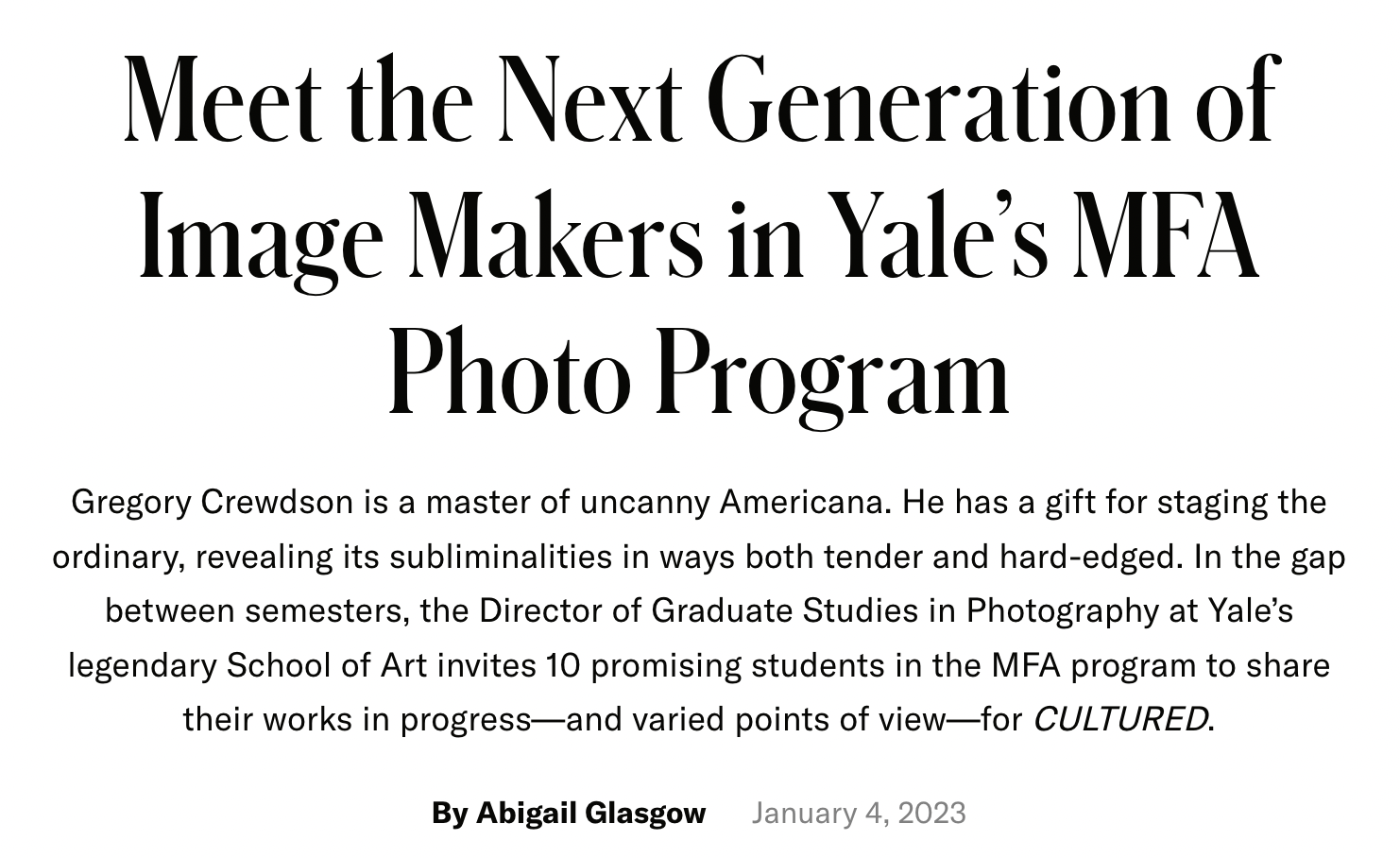Image resolution: width=1400 pixels, height=858 pixels.
Task: Click the publication date January 4, 2023
Action: (859, 813)
